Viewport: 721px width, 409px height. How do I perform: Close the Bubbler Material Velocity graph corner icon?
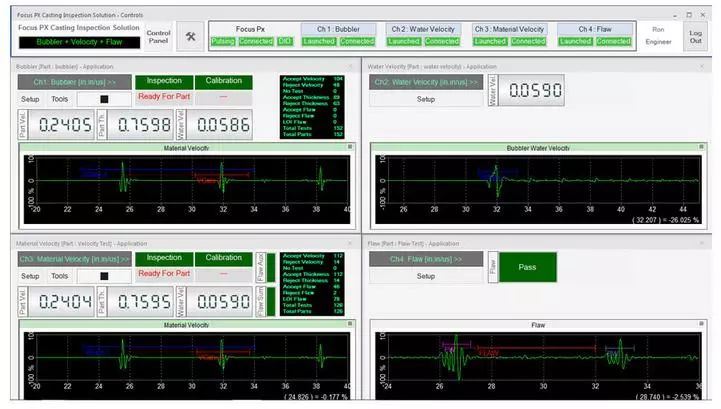click(x=350, y=148)
